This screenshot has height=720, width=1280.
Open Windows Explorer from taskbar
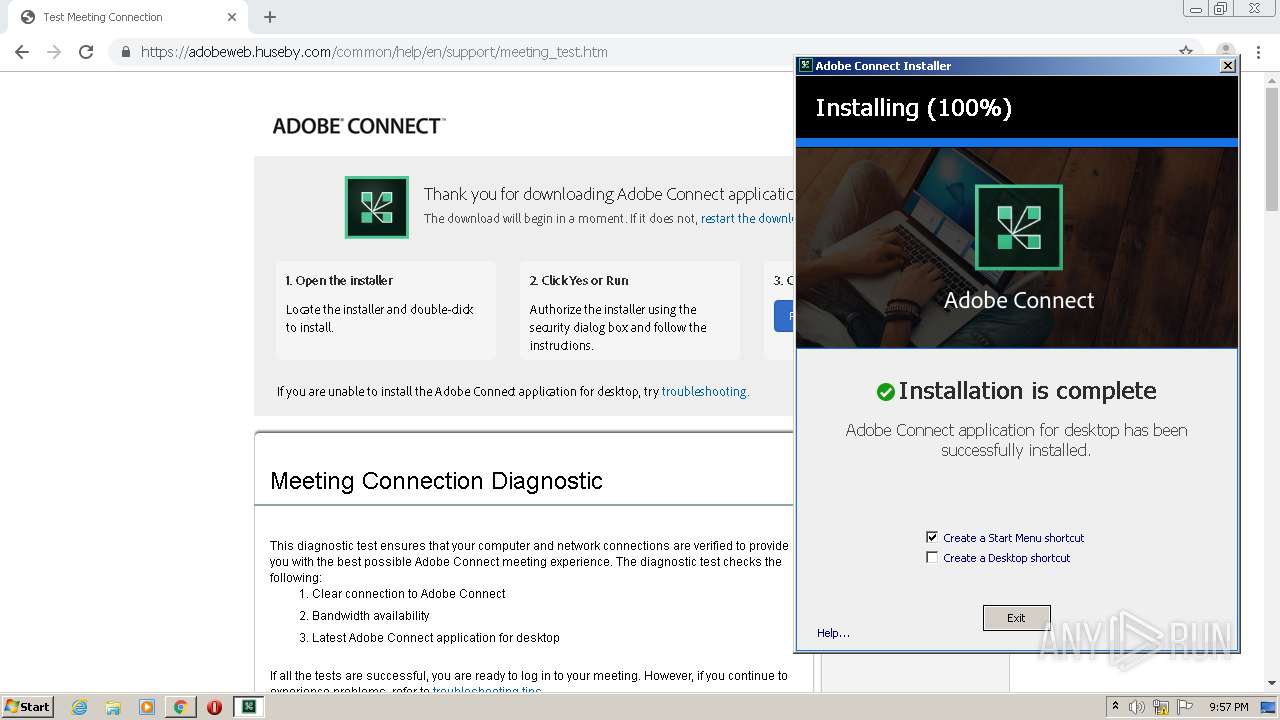(113, 707)
